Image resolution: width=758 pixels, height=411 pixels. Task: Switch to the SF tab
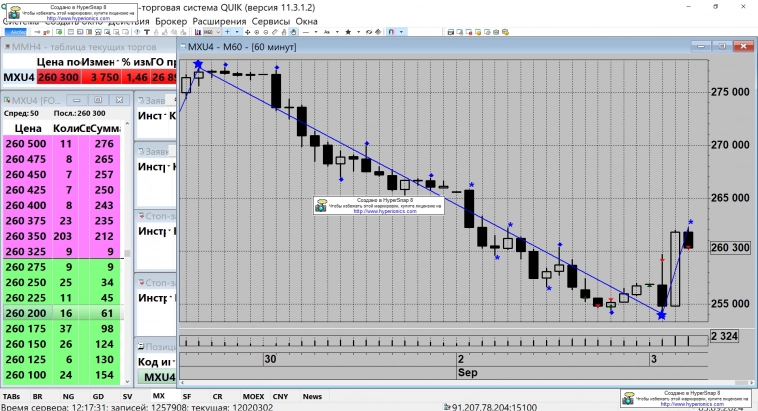[187, 396]
